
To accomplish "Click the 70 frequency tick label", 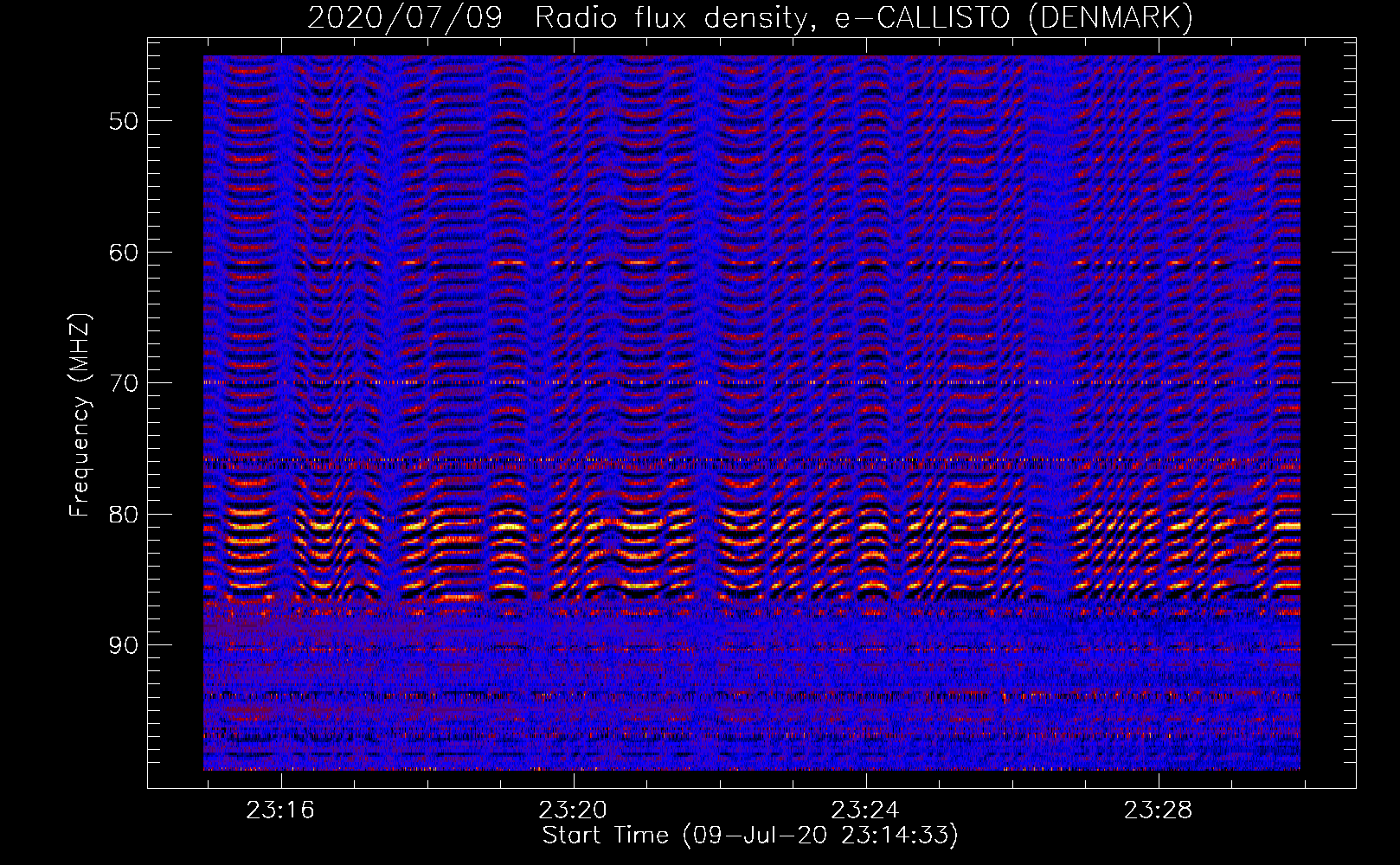I will click(124, 383).
